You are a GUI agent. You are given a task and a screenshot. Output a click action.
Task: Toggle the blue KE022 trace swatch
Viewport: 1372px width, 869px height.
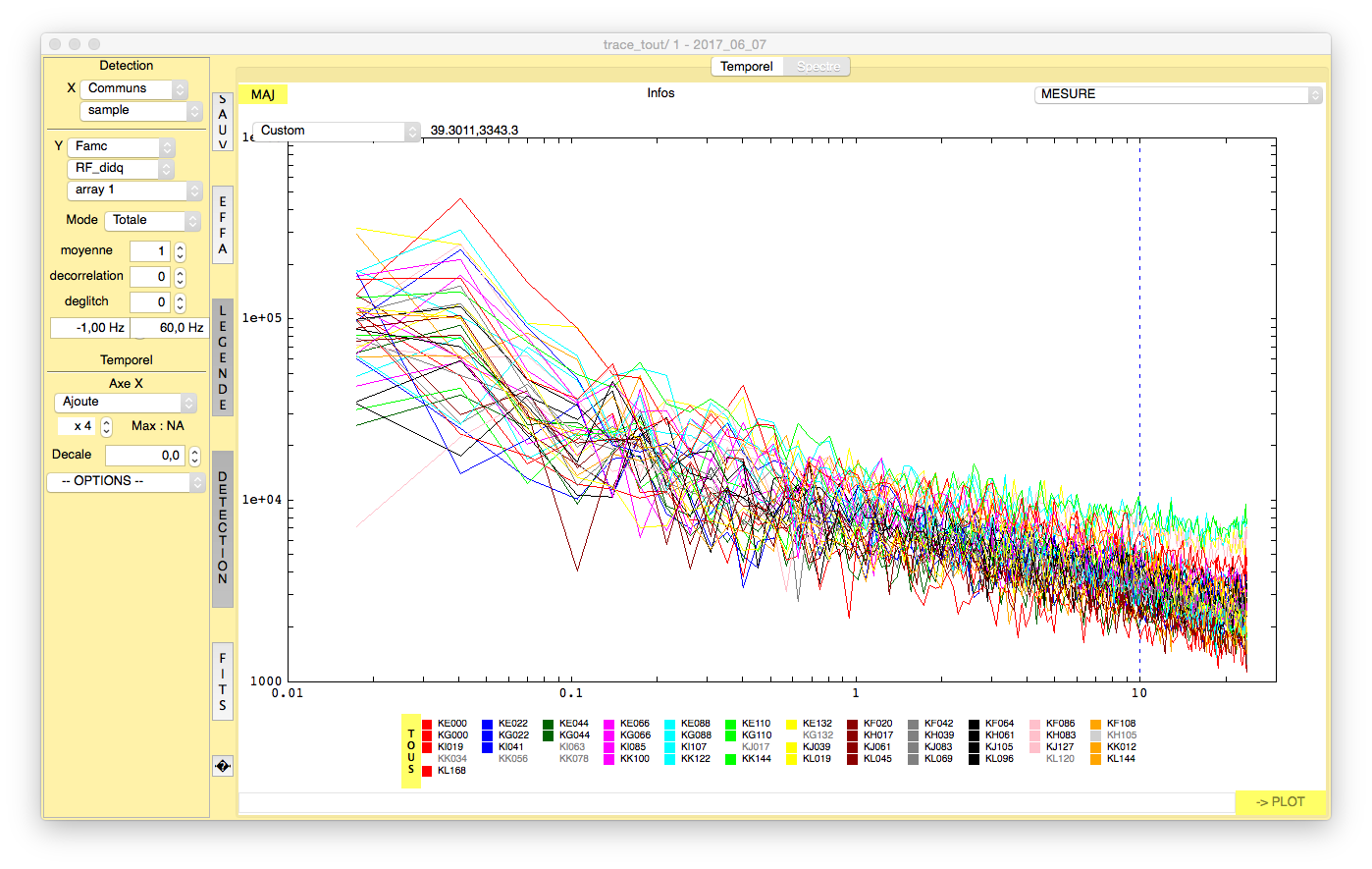click(x=488, y=724)
